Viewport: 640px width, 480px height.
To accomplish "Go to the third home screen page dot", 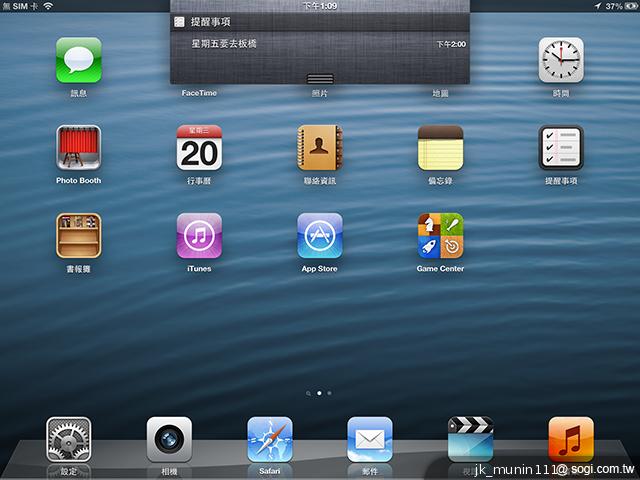I will coord(329,393).
